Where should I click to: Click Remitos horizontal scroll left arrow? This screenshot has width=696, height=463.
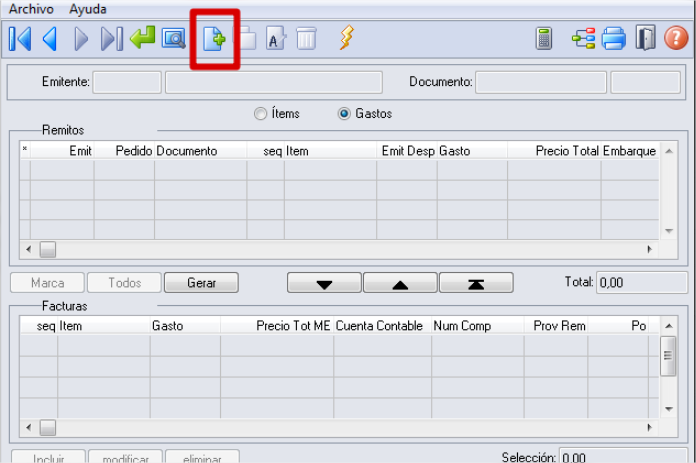(x=29, y=249)
